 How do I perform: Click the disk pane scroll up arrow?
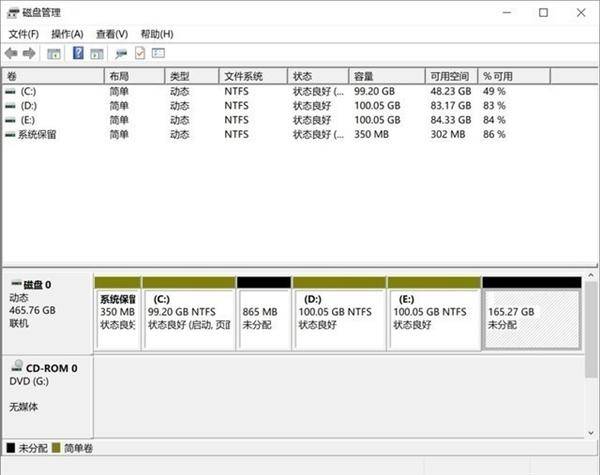coord(591,275)
